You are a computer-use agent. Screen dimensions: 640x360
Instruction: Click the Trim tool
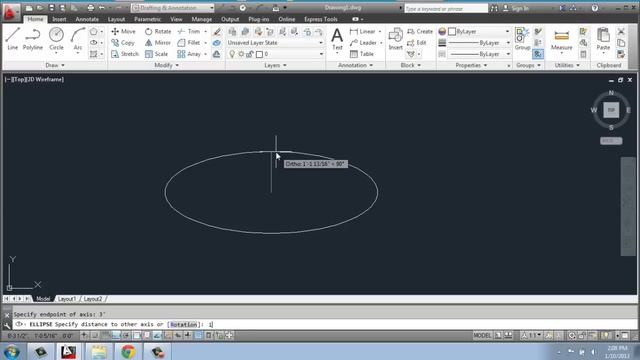[189, 31]
